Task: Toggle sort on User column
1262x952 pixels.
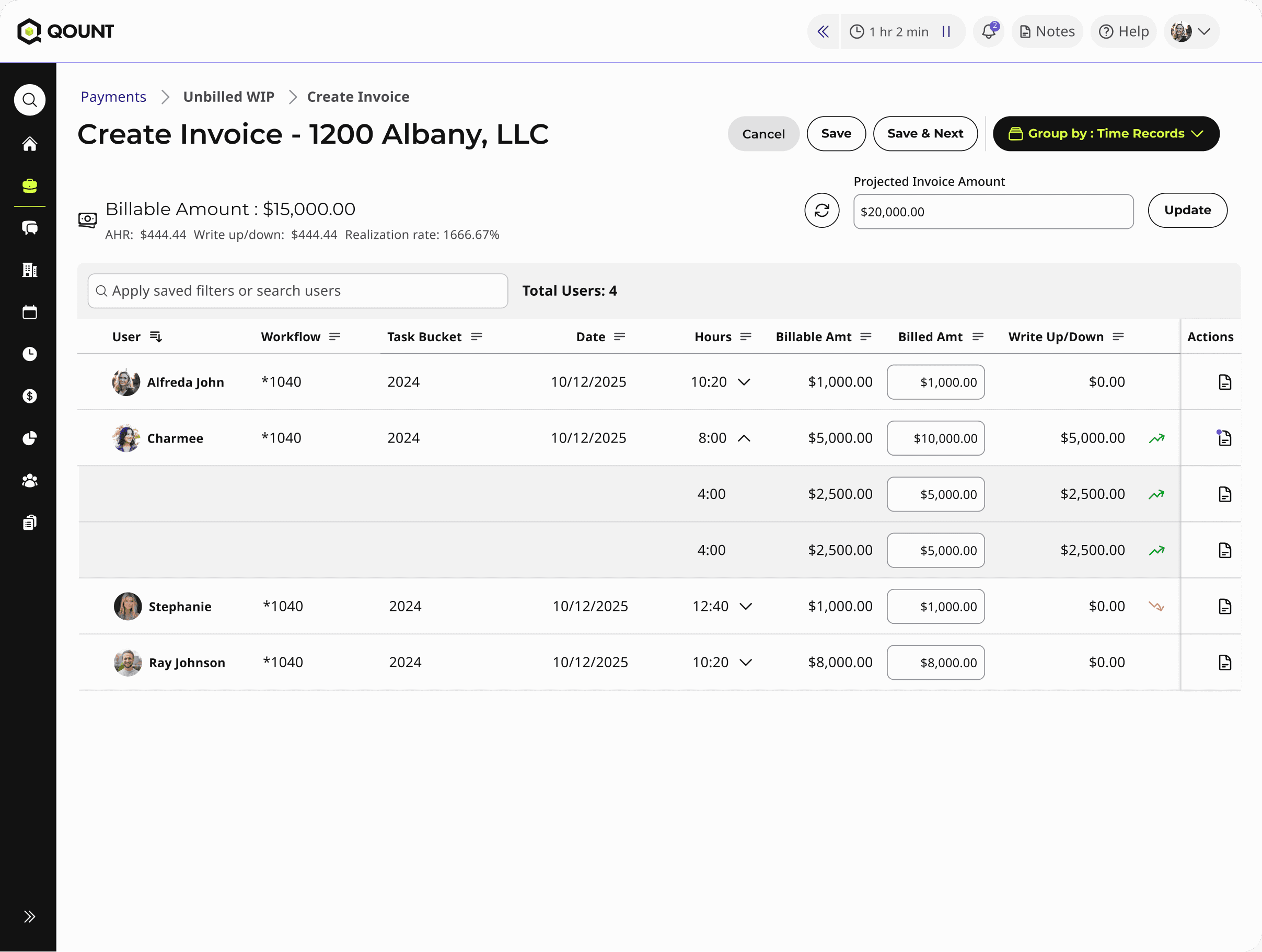Action: point(156,336)
